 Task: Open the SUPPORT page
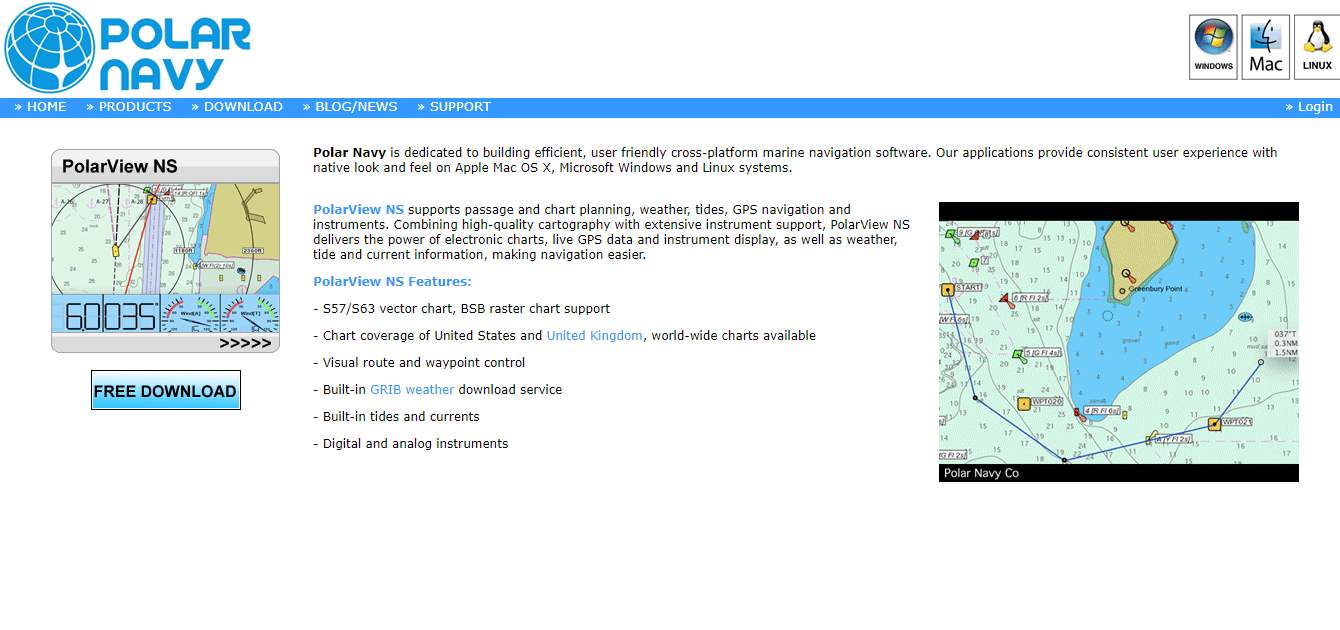460,106
